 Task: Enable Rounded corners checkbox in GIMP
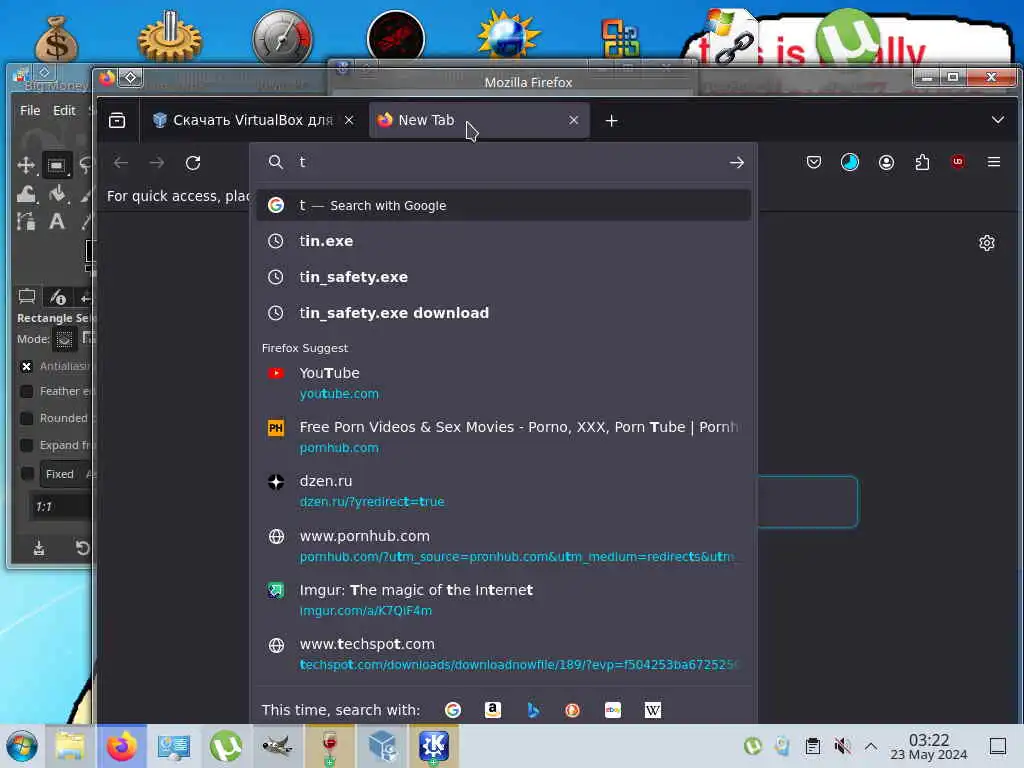click(27, 418)
